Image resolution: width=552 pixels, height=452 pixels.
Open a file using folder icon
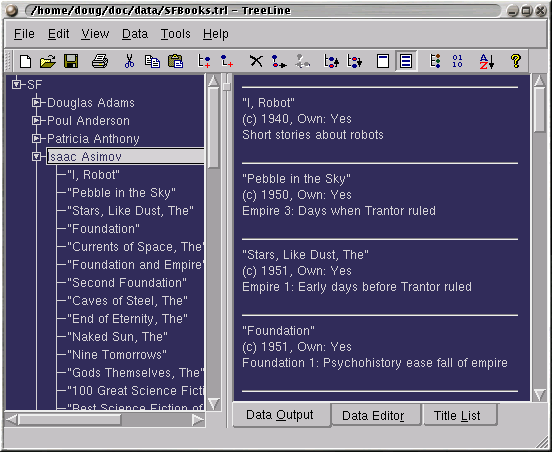48,62
